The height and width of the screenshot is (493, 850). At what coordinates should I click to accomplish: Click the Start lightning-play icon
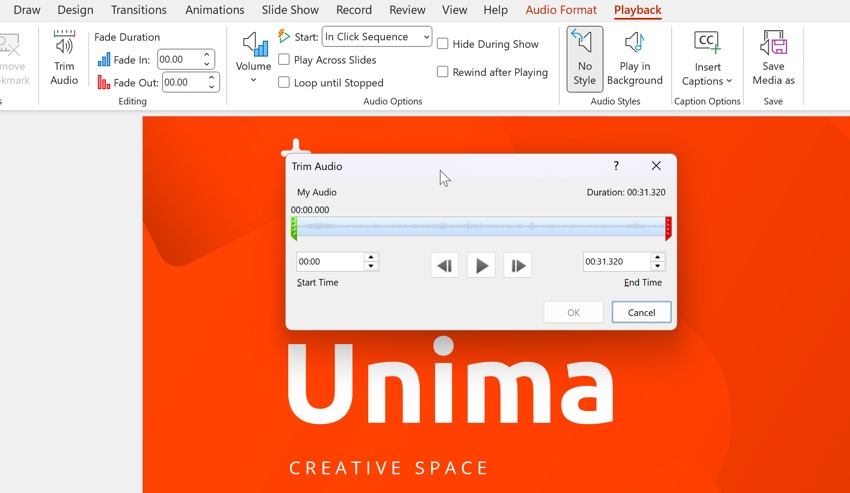tap(284, 36)
